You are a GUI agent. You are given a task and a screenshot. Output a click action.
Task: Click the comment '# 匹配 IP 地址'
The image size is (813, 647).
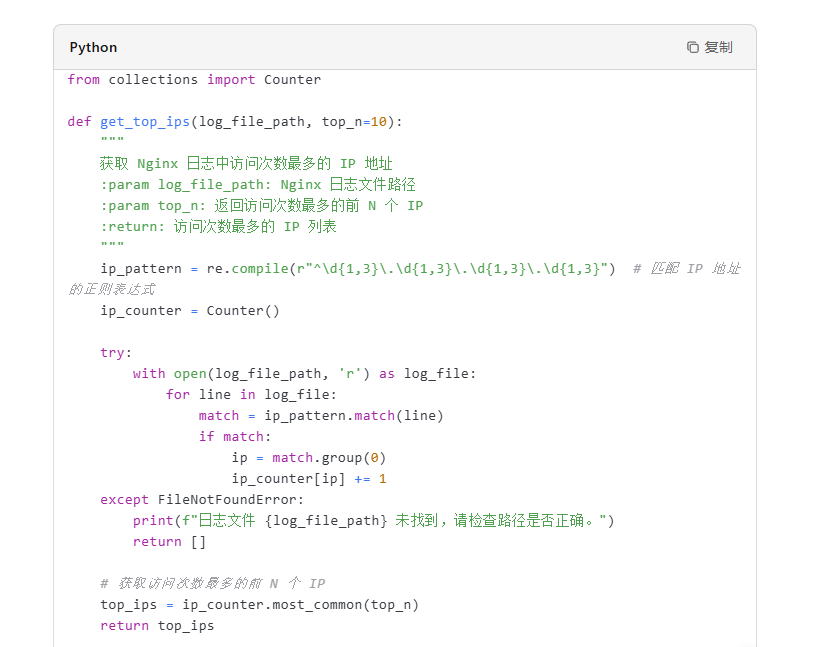[x=686, y=269]
